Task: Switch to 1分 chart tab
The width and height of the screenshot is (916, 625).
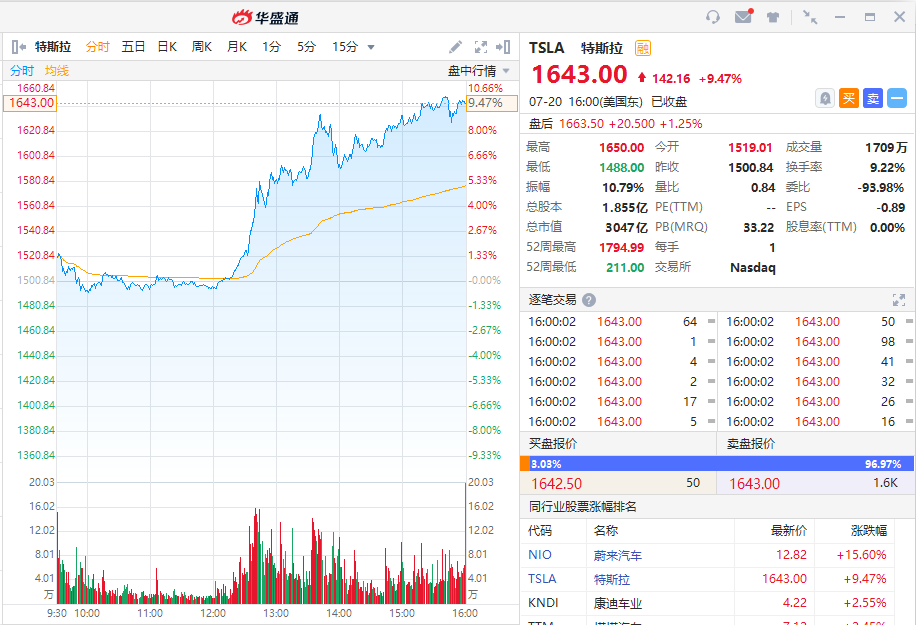Action: pyautogui.click(x=271, y=47)
